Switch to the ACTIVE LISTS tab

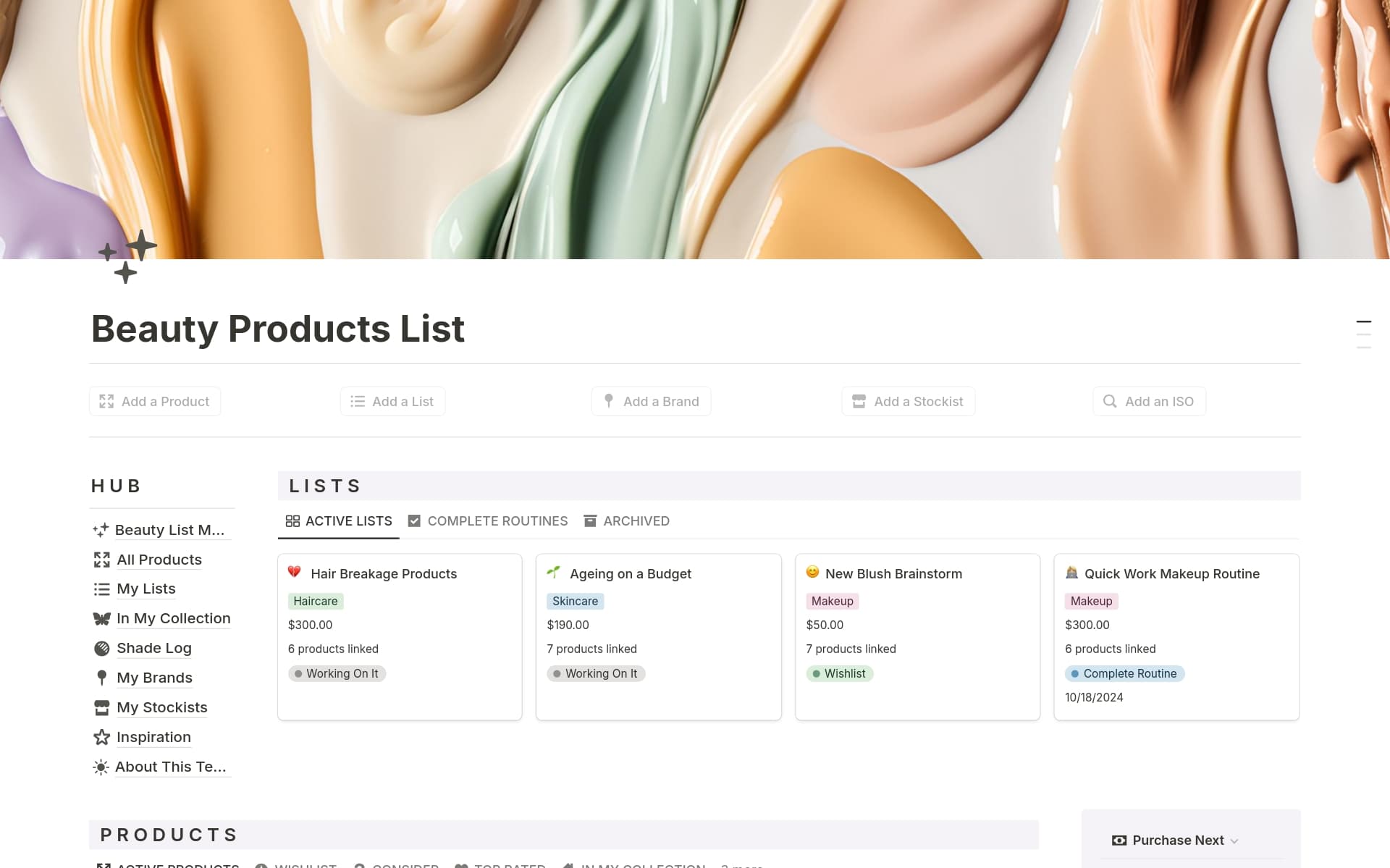(339, 521)
